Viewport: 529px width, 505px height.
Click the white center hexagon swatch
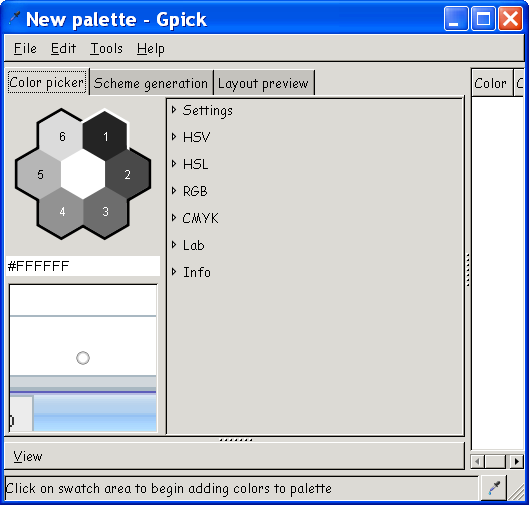click(83, 174)
